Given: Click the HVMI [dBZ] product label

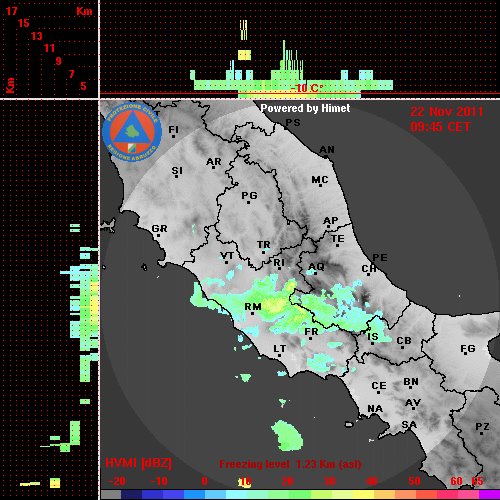Looking at the screenshot, I should [x=138, y=463].
